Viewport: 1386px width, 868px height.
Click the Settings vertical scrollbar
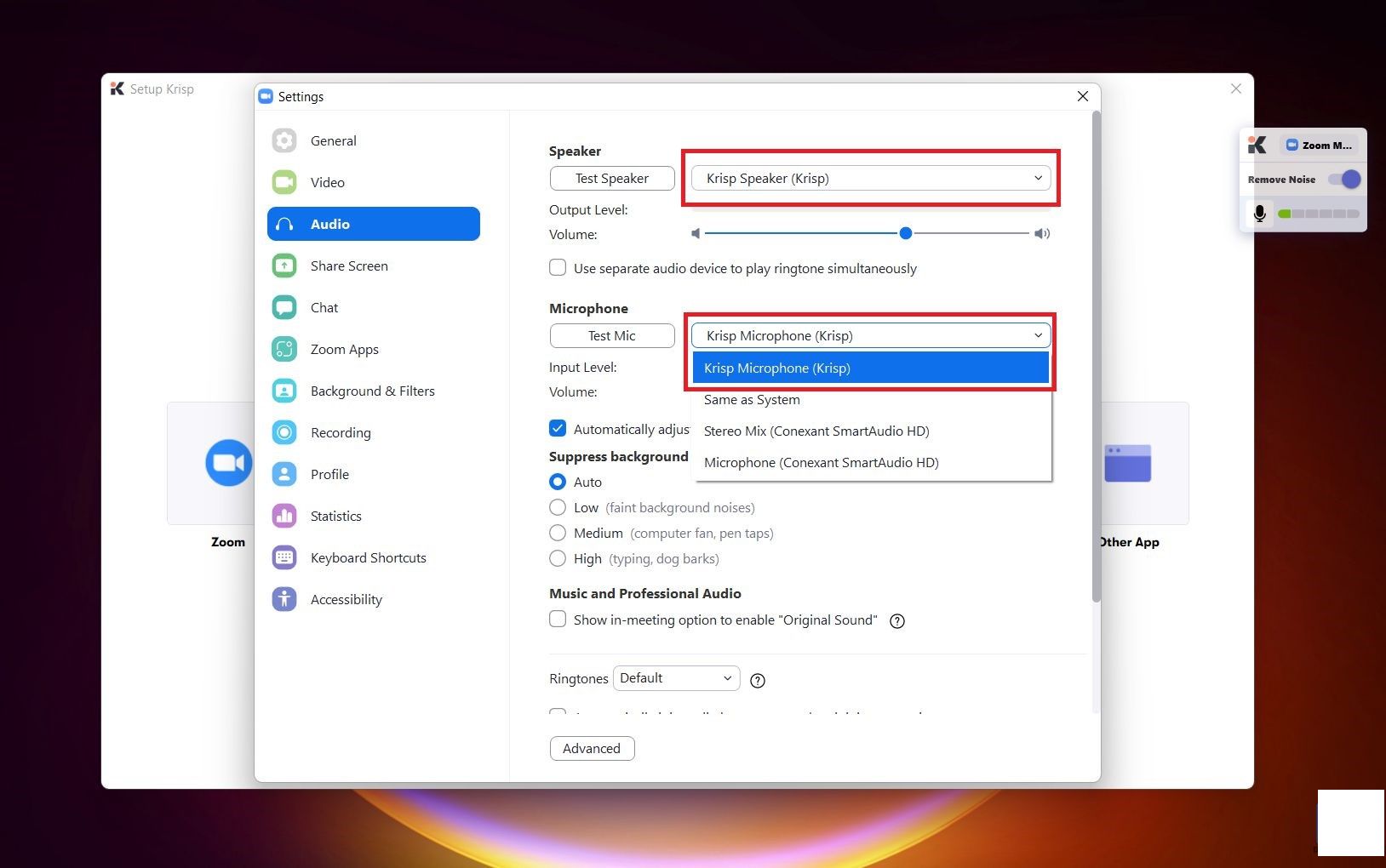pos(1097,357)
